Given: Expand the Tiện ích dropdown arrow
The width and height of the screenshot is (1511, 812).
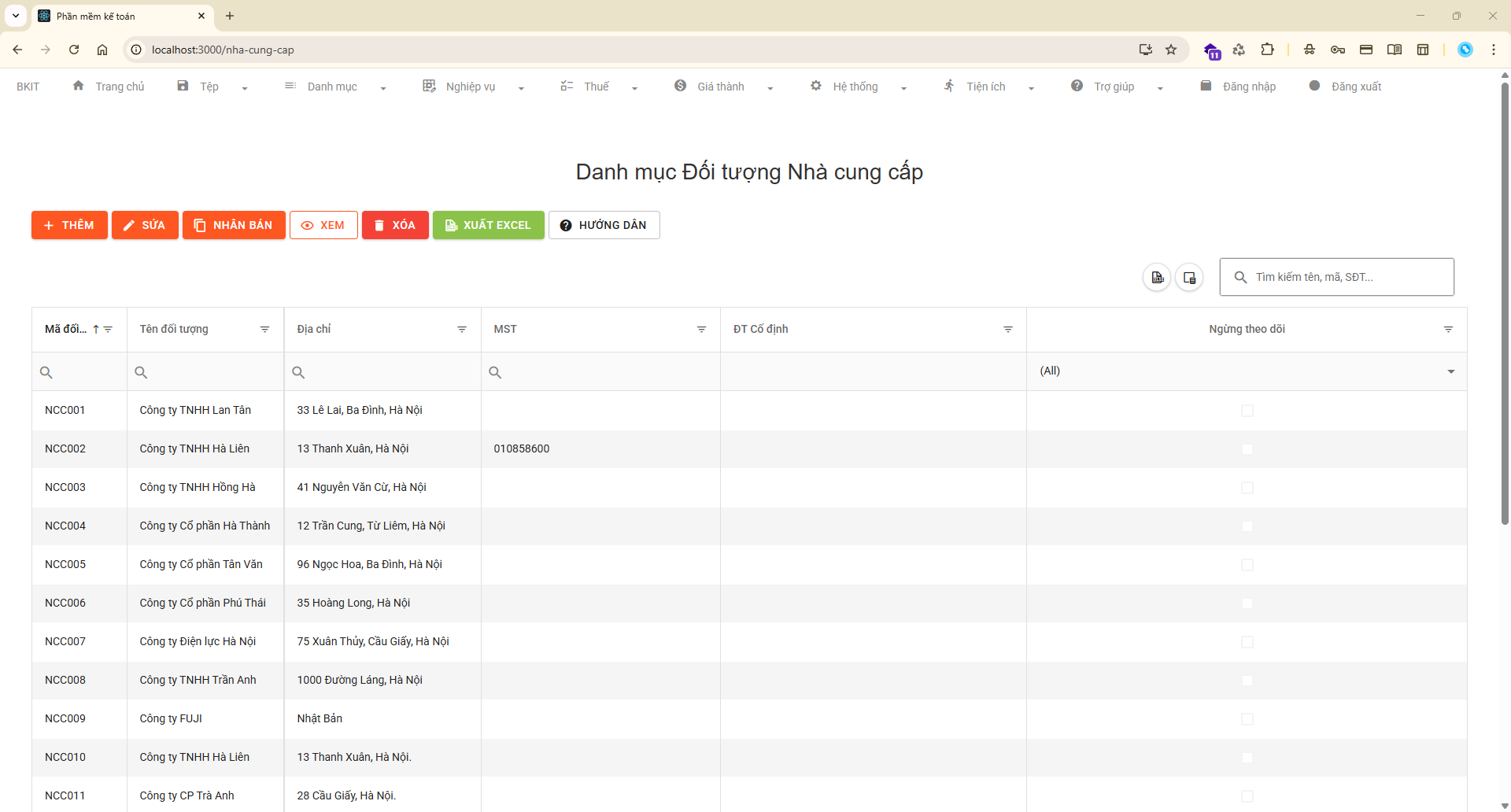Looking at the screenshot, I should coord(1031,88).
